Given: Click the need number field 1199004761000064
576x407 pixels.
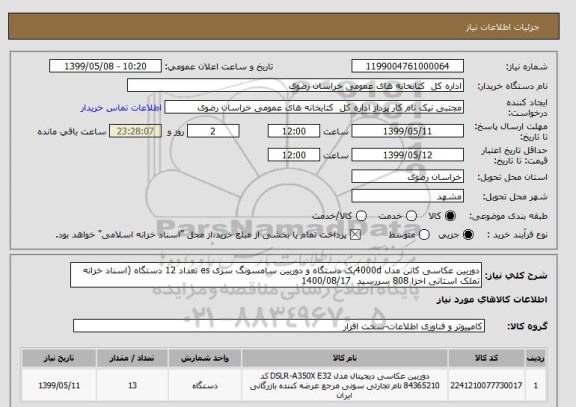Looking at the screenshot, I should [407, 66].
